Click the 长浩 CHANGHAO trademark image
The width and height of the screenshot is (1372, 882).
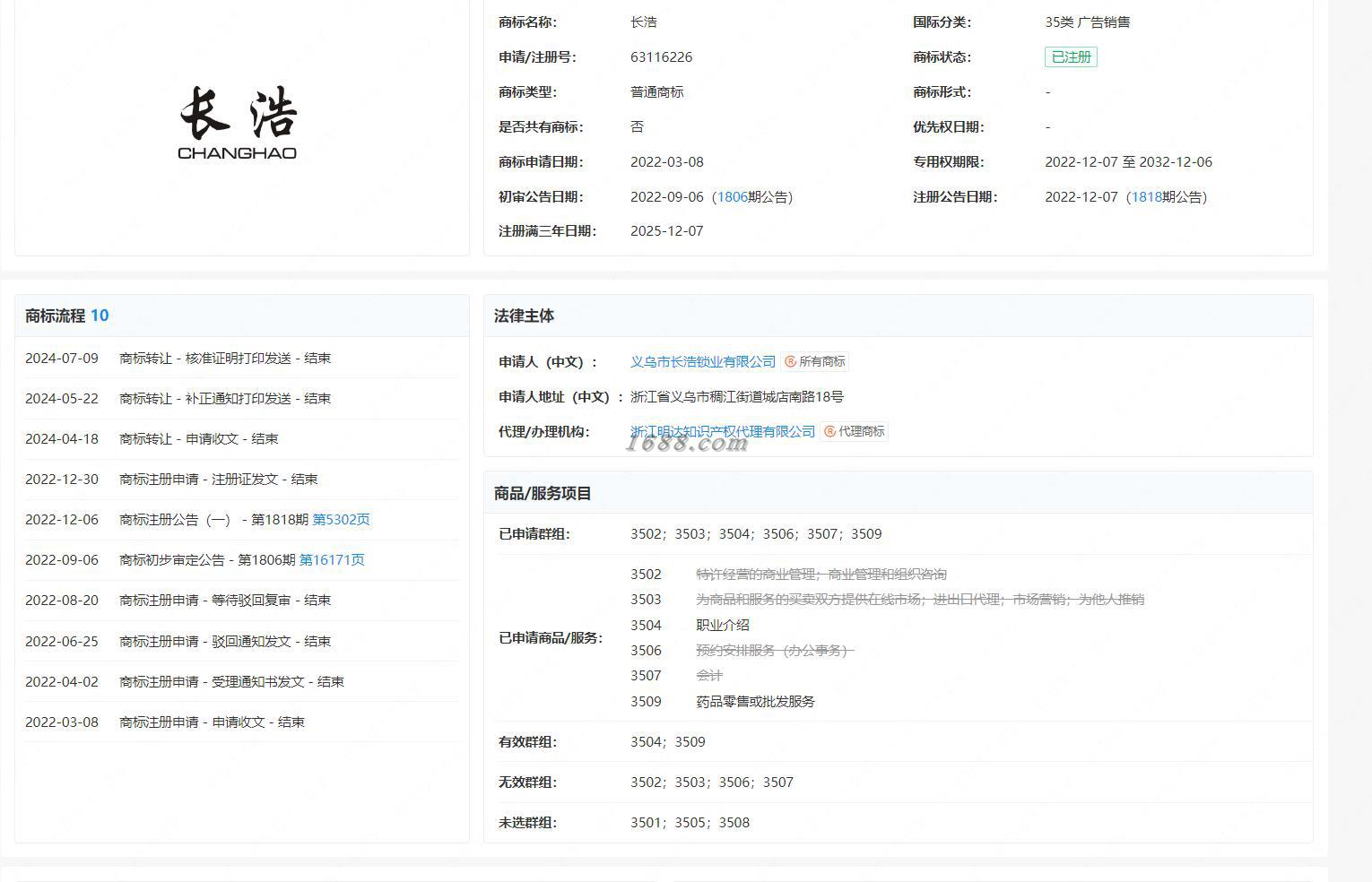(238, 123)
